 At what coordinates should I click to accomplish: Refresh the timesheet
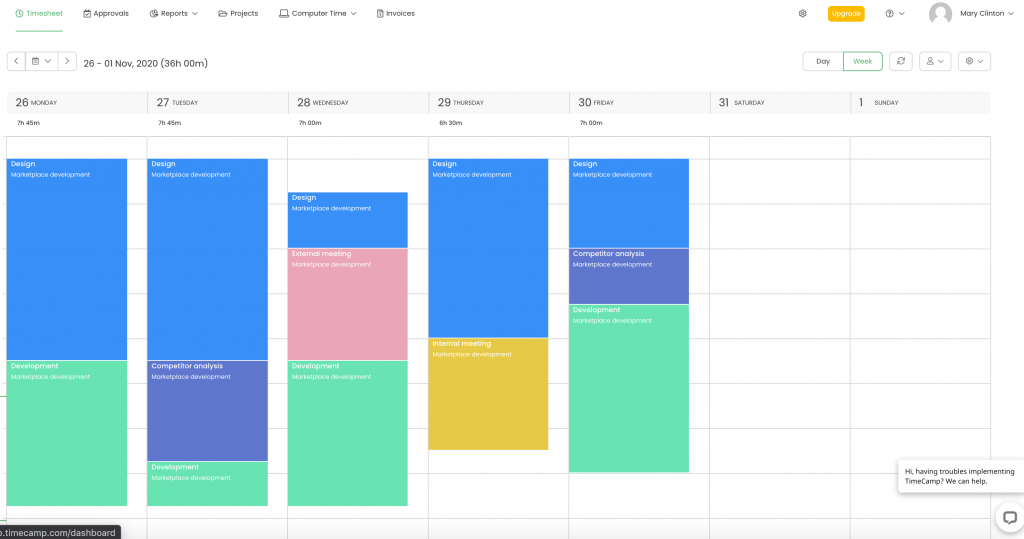coord(901,61)
